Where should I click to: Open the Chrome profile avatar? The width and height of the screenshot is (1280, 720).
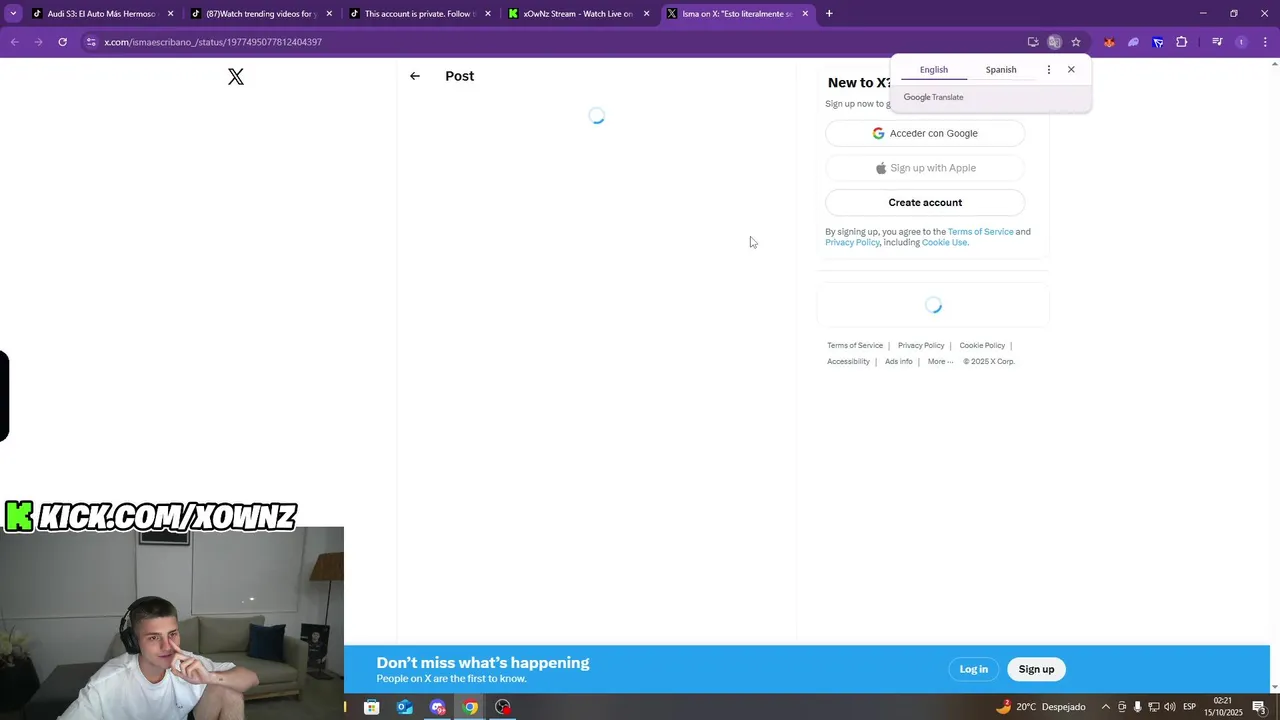tap(1241, 42)
